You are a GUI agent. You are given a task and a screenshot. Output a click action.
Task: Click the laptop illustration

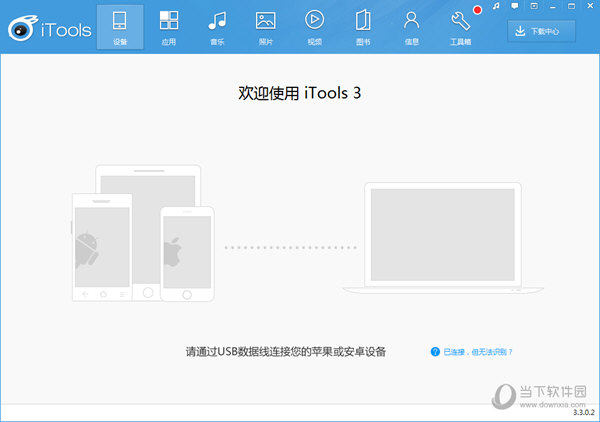pyautogui.click(x=443, y=238)
